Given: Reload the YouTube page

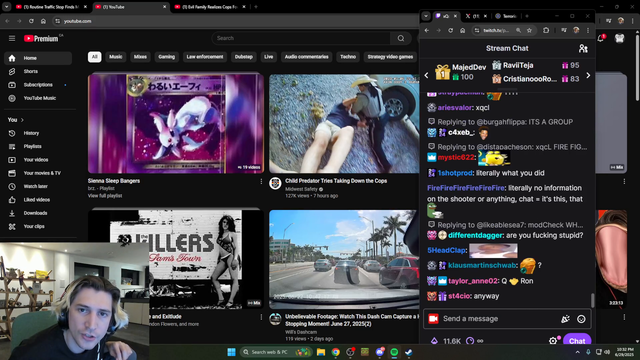Looking at the screenshot, I should (31, 21).
